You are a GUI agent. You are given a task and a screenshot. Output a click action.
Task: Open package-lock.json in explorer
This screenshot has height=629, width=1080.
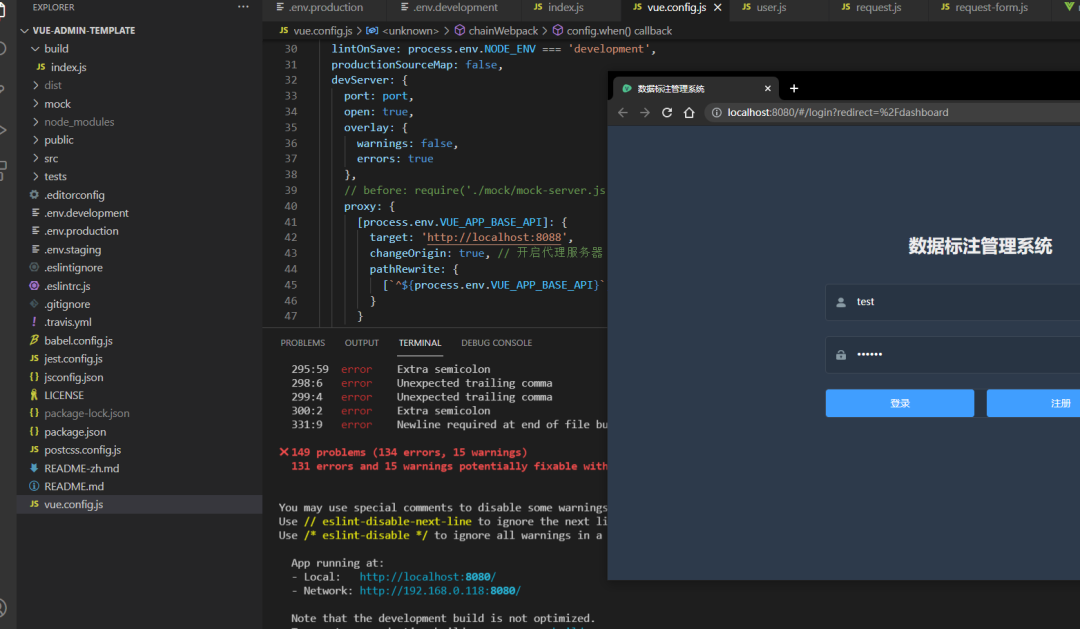click(x=87, y=413)
